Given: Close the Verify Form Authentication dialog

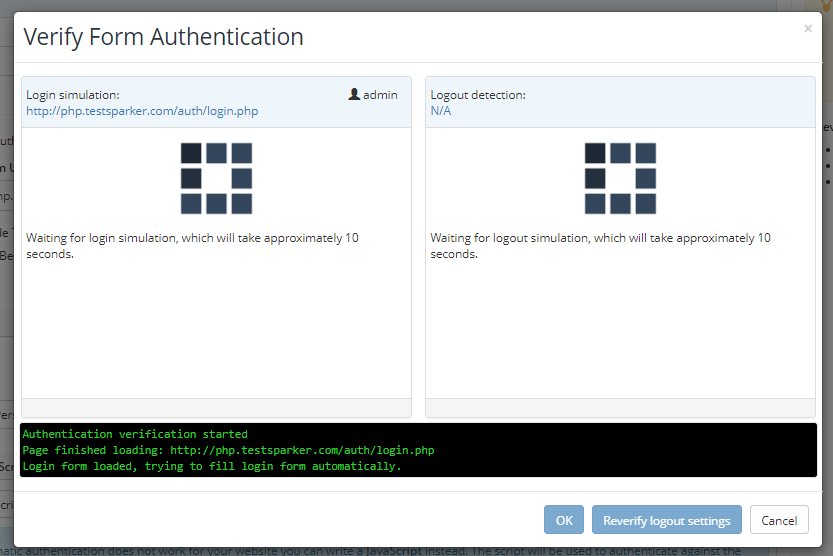Looking at the screenshot, I should tap(808, 29).
